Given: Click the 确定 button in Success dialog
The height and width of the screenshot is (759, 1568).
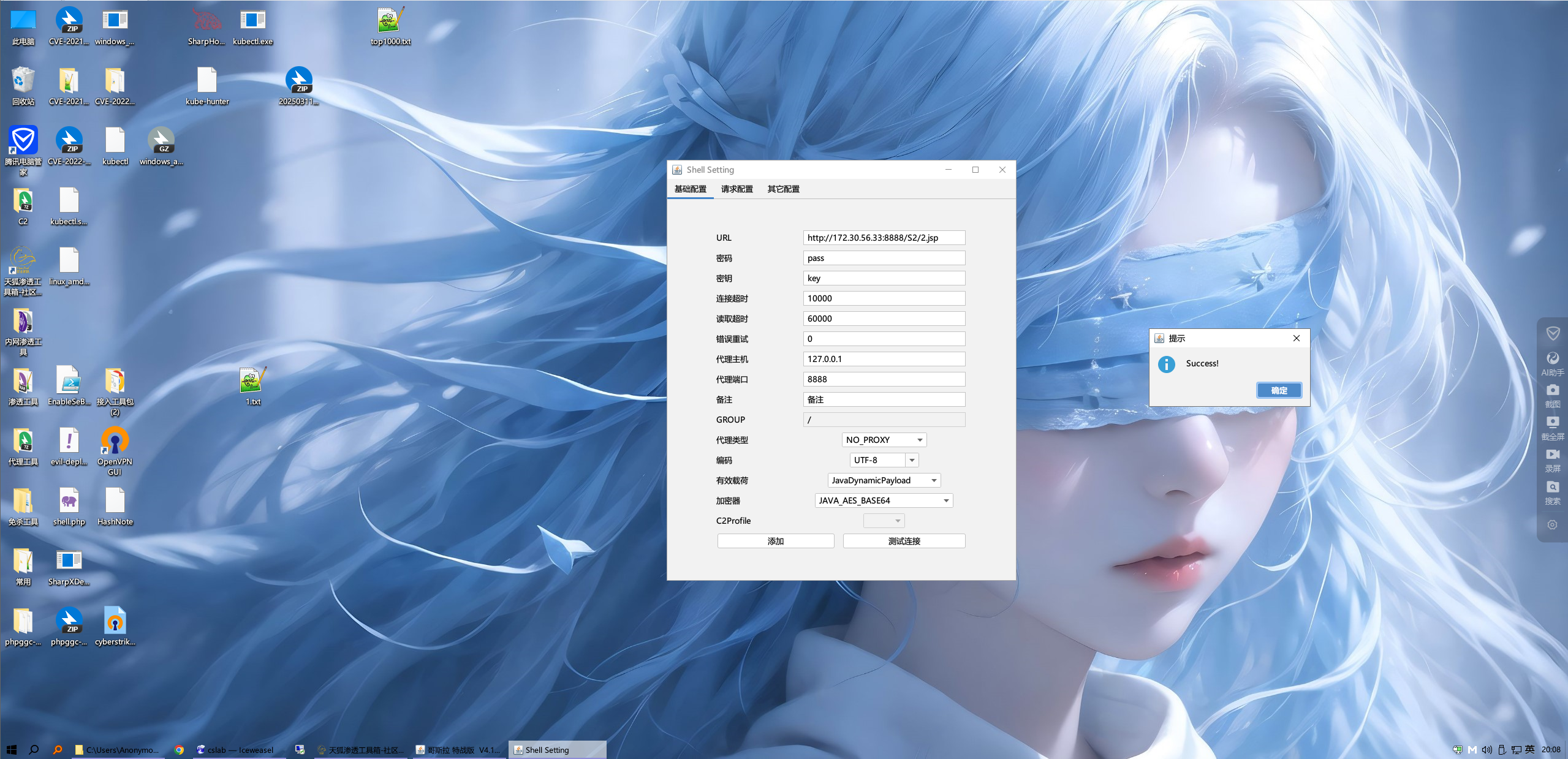Looking at the screenshot, I should tap(1279, 390).
